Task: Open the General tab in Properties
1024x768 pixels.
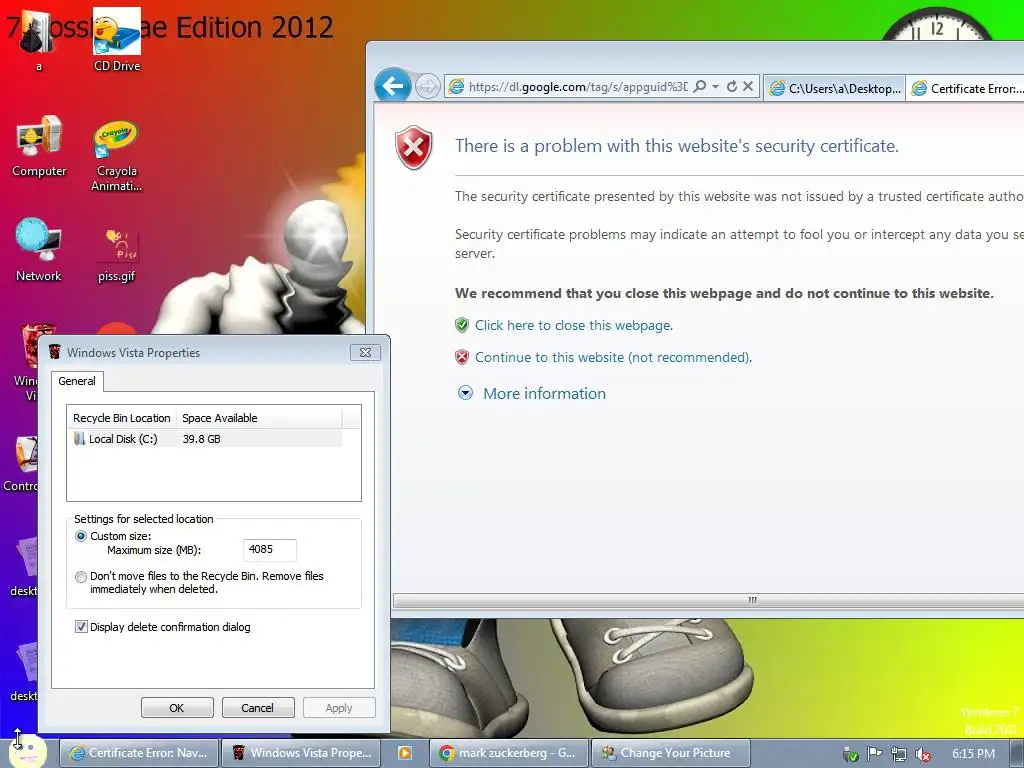Action: [x=77, y=381]
